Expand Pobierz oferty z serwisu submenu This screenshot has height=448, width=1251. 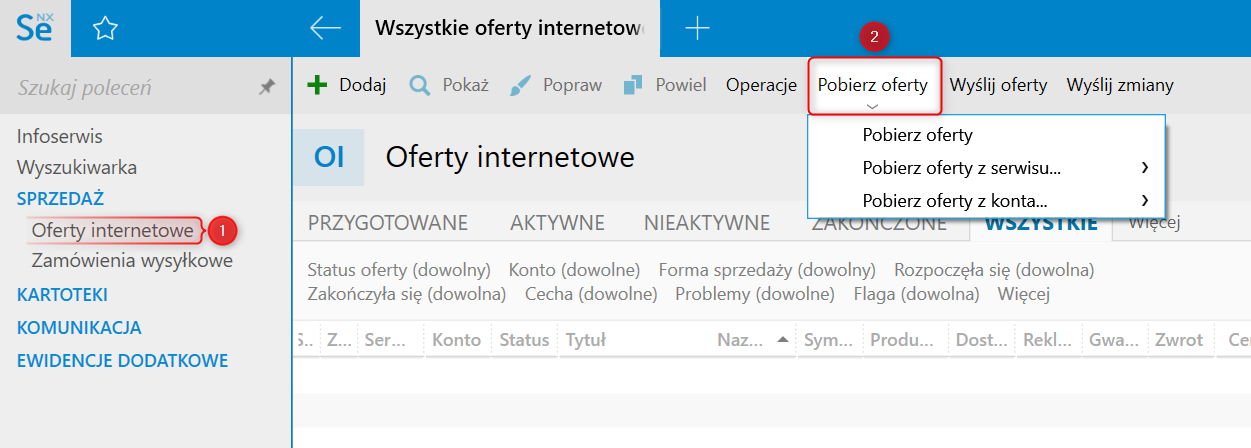click(1144, 167)
